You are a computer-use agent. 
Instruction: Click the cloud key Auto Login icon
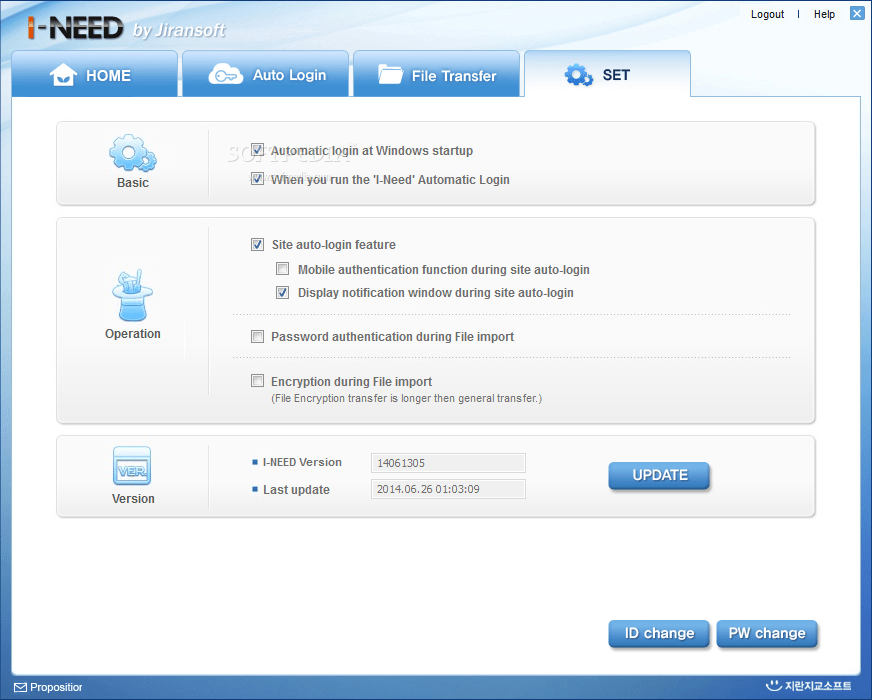225,74
